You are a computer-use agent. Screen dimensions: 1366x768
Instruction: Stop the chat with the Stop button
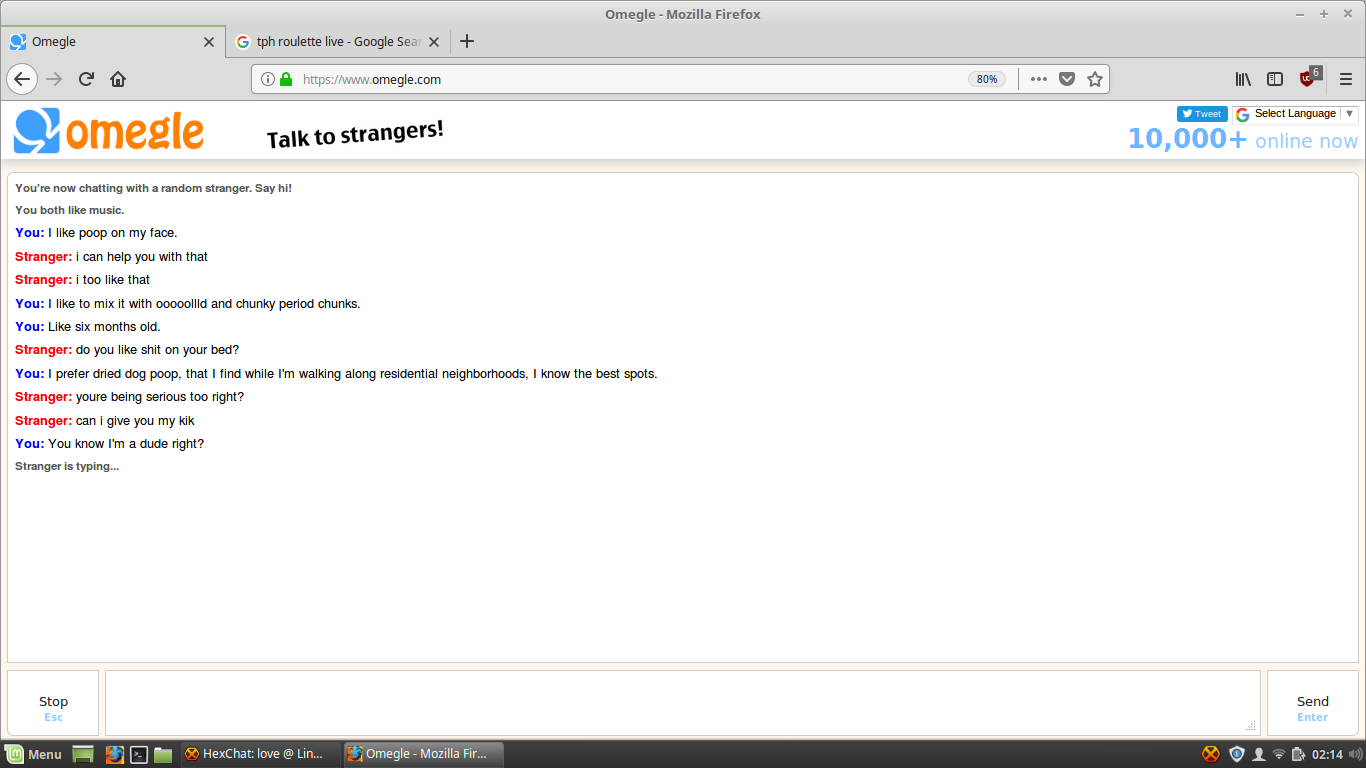point(53,703)
